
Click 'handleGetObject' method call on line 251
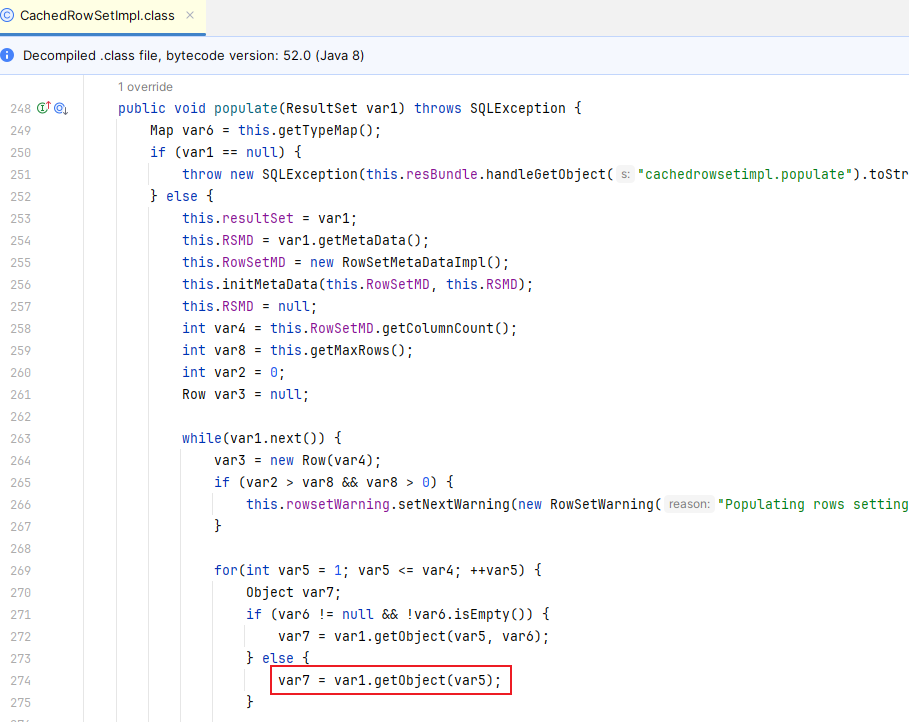point(546,175)
